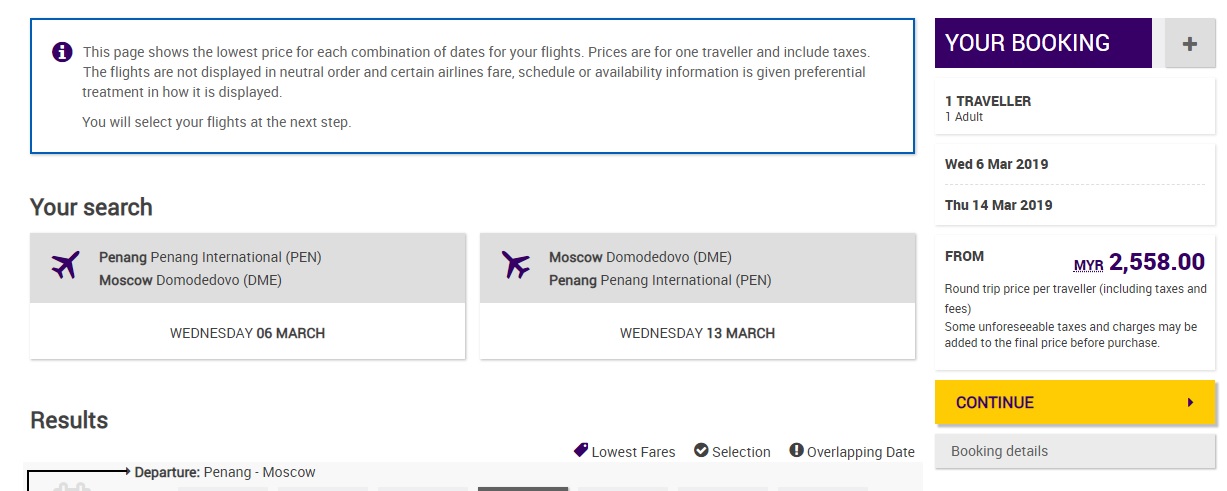Select the Wednesday 06 March departure date
The height and width of the screenshot is (491, 1227).
[x=247, y=333]
